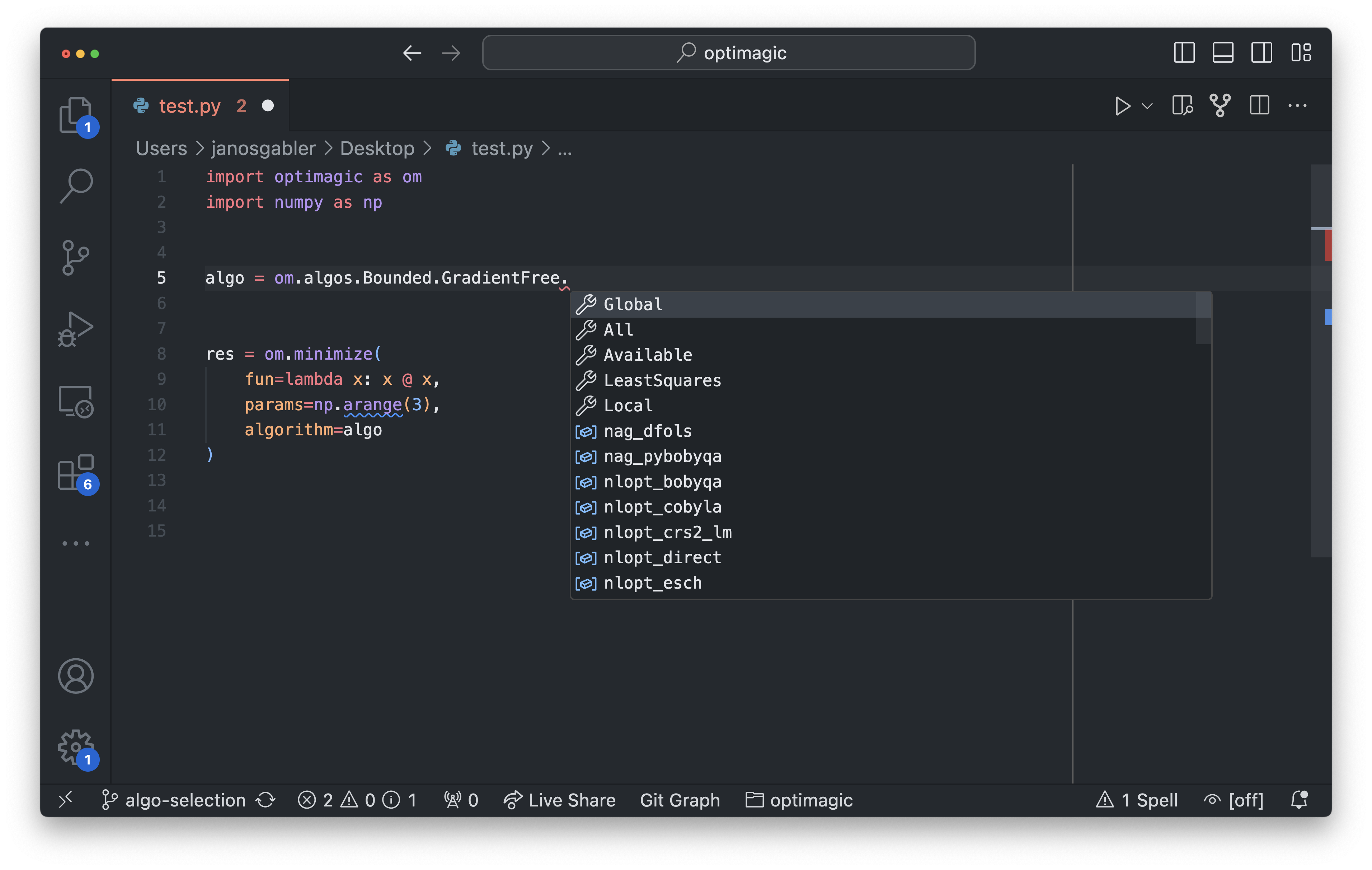Select the test.py editor tab

click(200, 106)
